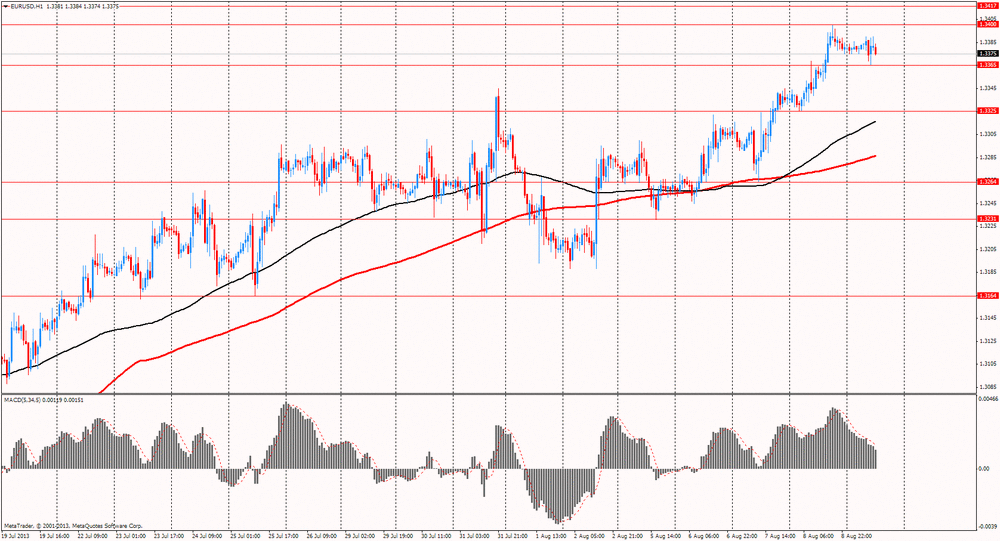Click the 1.3205 price axis value

point(987,249)
